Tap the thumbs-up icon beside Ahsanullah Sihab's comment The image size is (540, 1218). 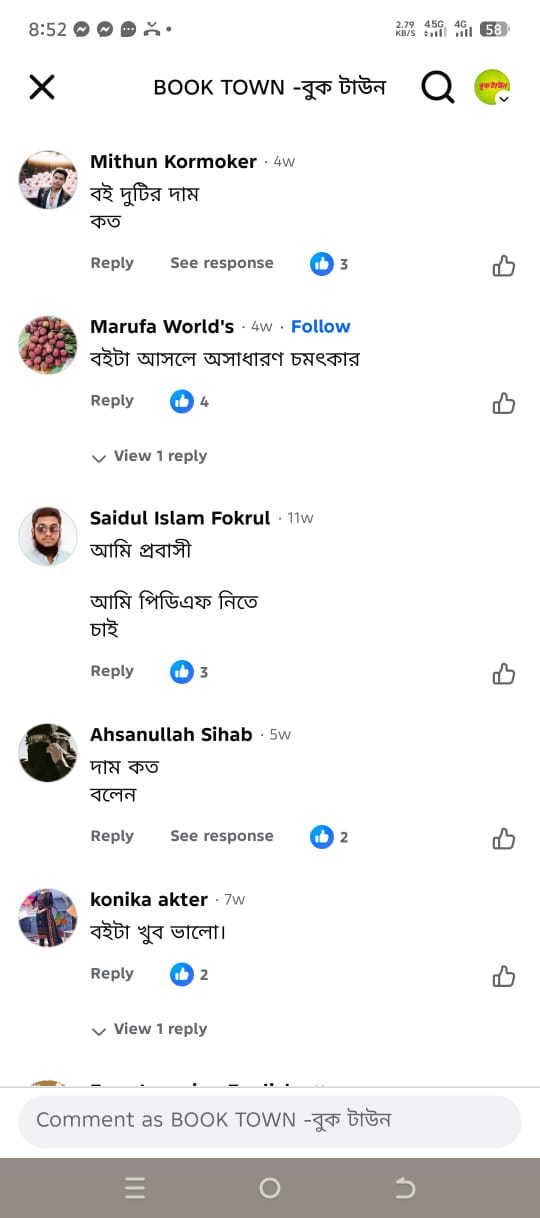[x=504, y=838]
